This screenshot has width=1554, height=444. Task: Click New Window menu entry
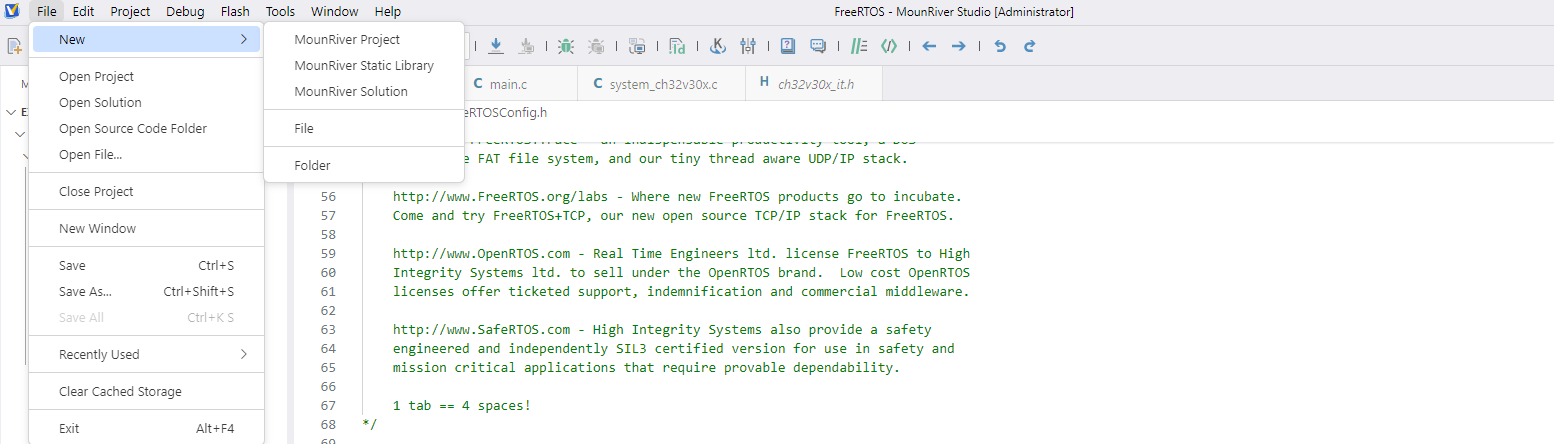point(147,228)
